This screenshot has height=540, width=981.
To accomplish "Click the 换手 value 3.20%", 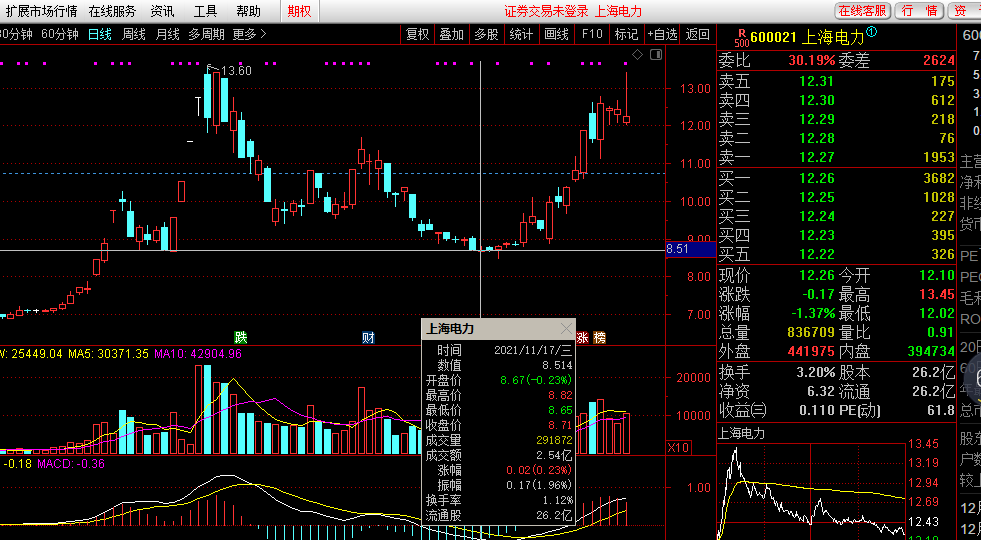I will (815, 373).
